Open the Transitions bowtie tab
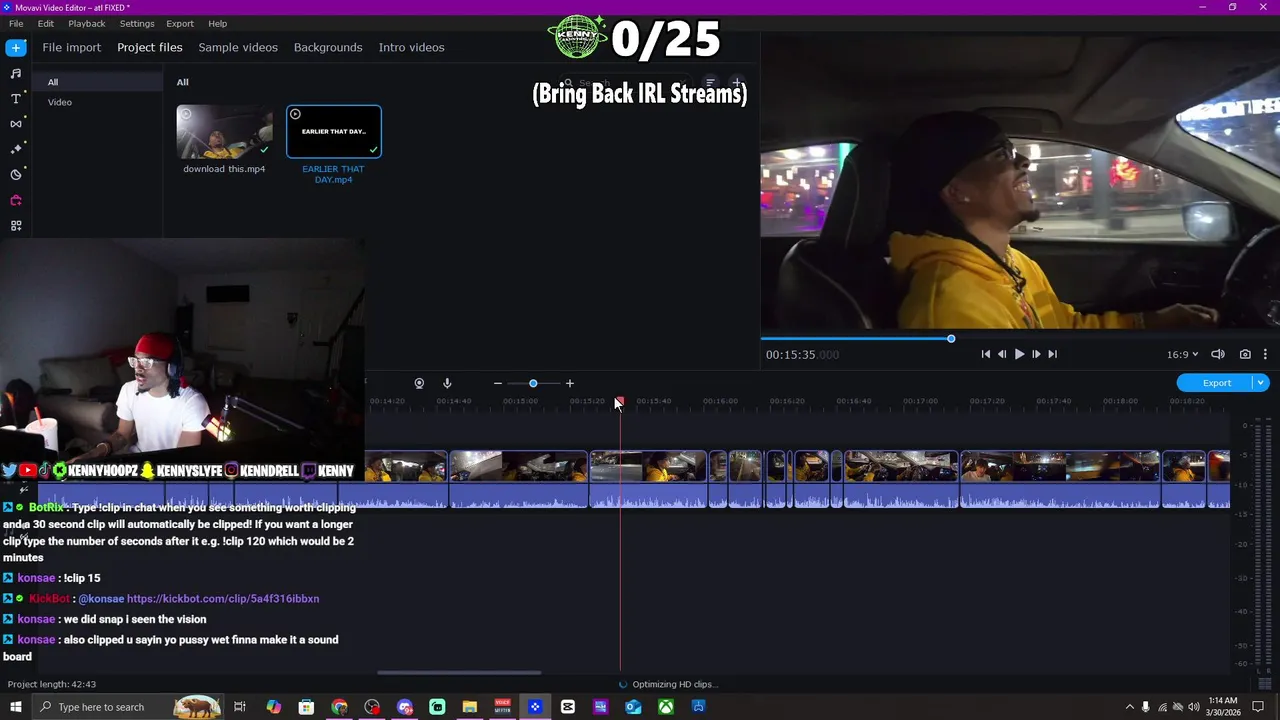 tap(16, 124)
